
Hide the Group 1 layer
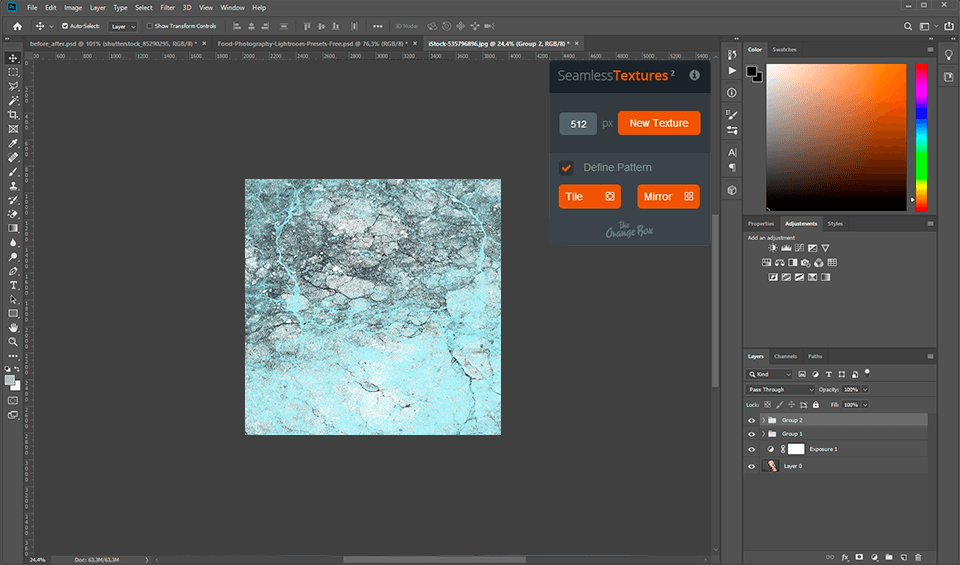pos(752,434)
